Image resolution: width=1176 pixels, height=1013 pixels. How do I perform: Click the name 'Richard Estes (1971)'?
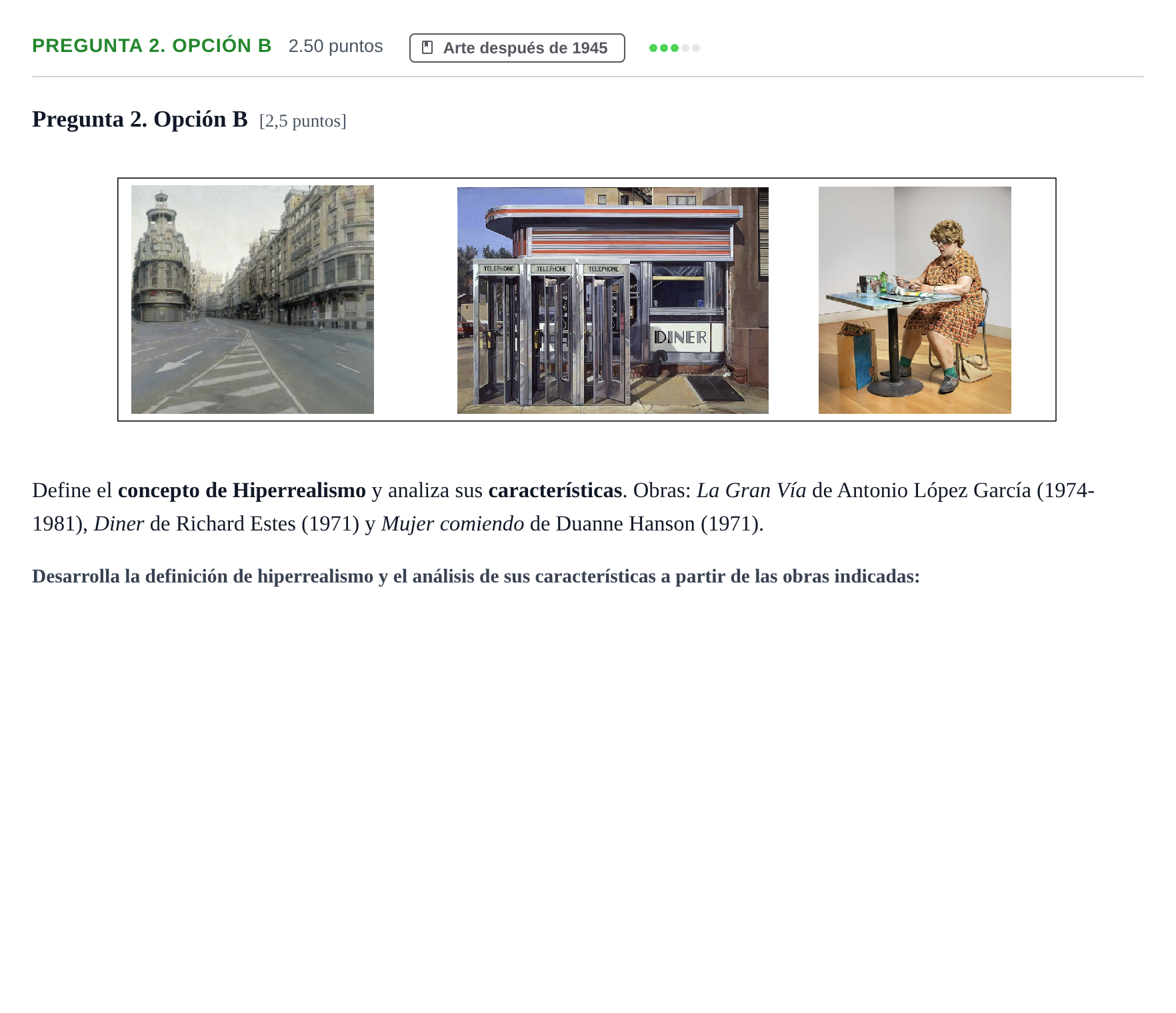(x=267, y=524)
